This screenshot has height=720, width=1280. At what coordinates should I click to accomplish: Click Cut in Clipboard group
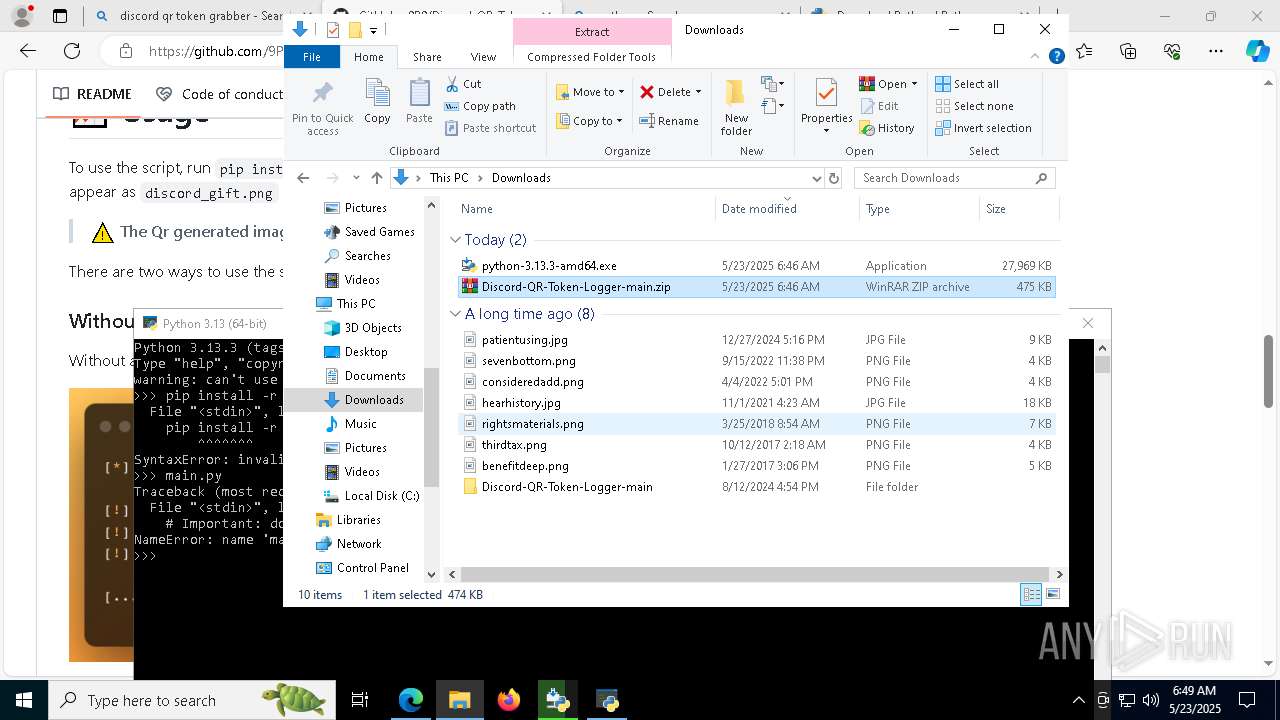point(463,84)
